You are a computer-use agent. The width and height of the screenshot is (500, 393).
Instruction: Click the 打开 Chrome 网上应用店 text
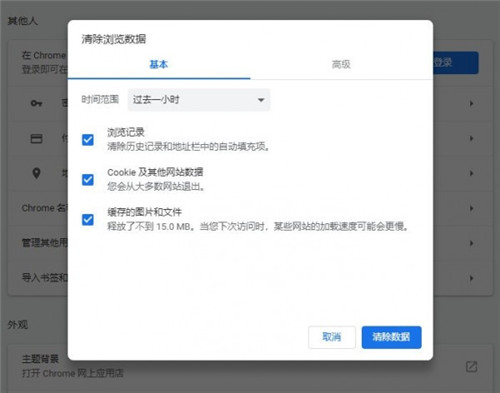[x=73, y=373]
